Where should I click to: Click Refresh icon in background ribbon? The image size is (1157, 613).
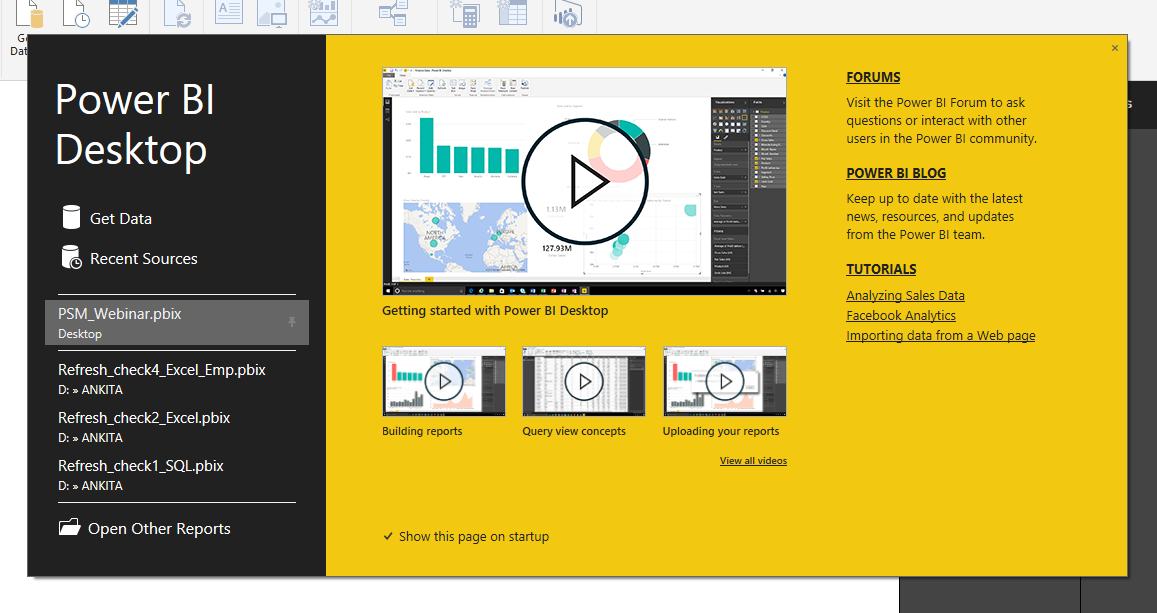coord(178,14)
